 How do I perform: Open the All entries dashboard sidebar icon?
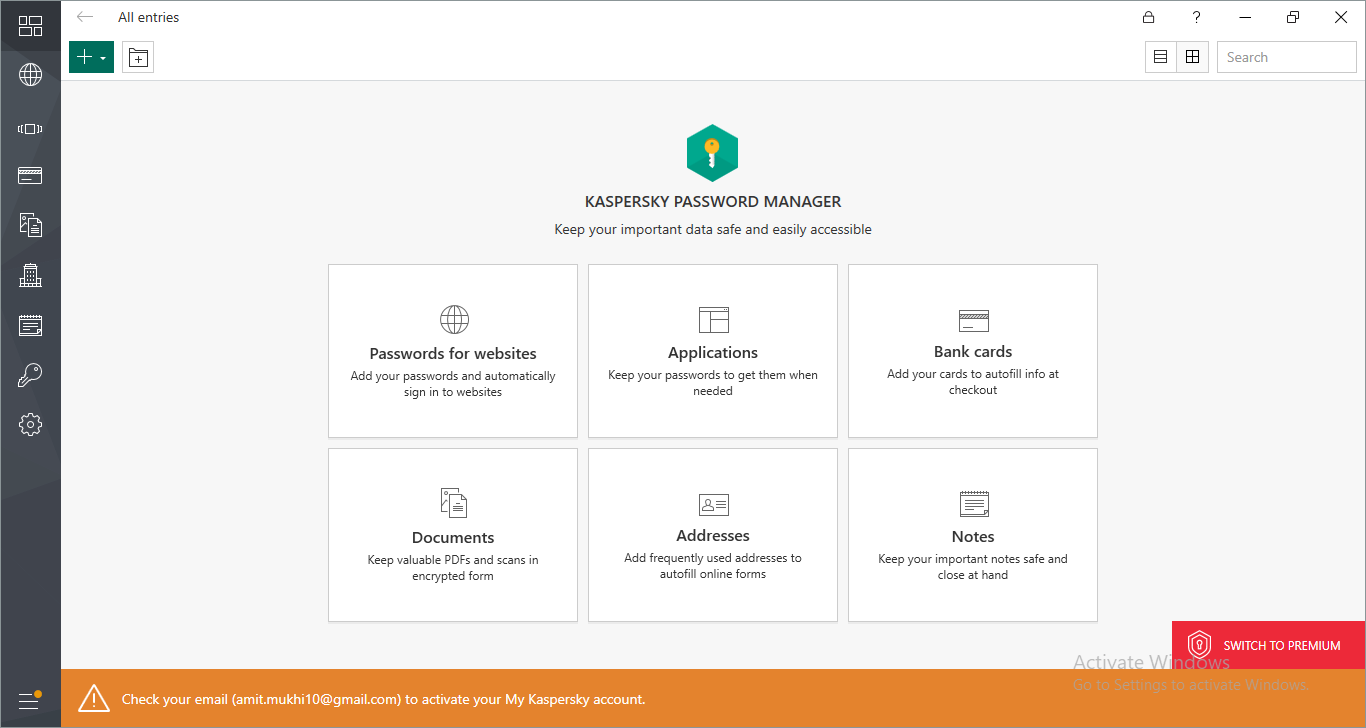tap(30, 26)
